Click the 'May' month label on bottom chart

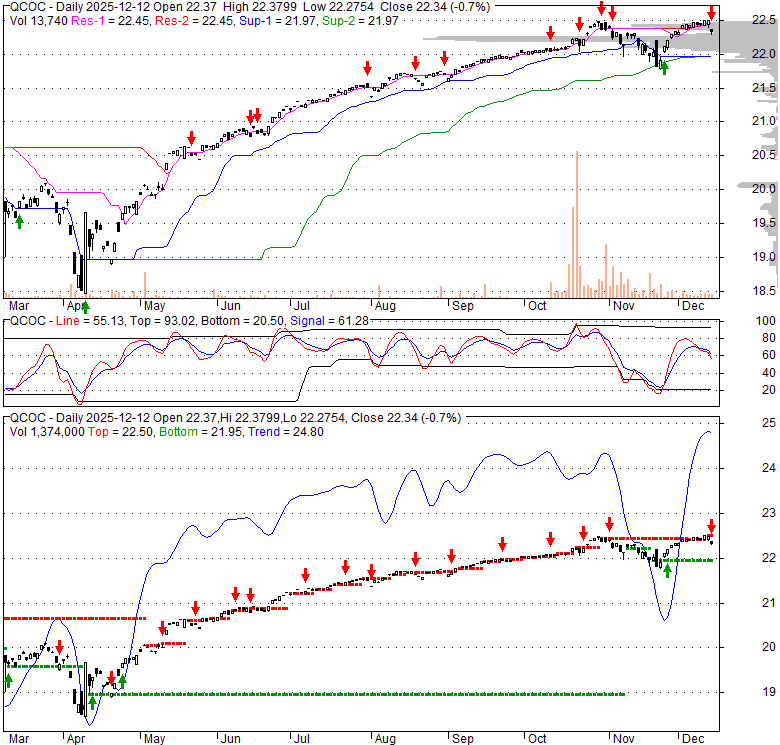(x=154, y=739)
